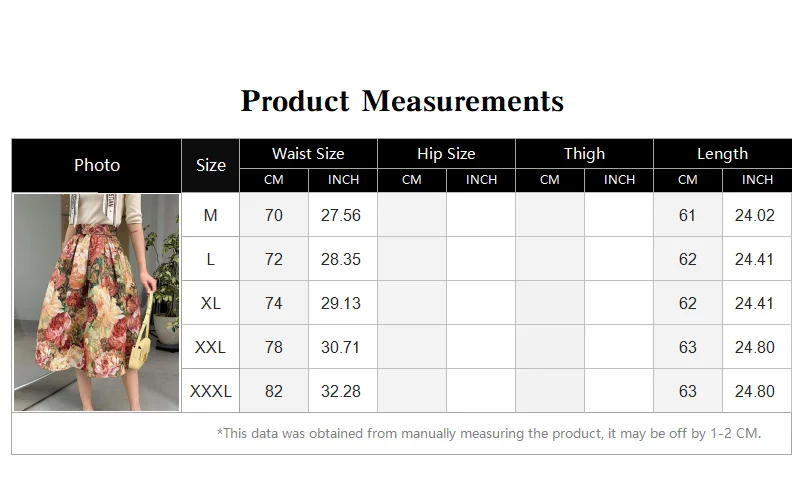Click the floral skirt product photo

[x=97, y=302]
